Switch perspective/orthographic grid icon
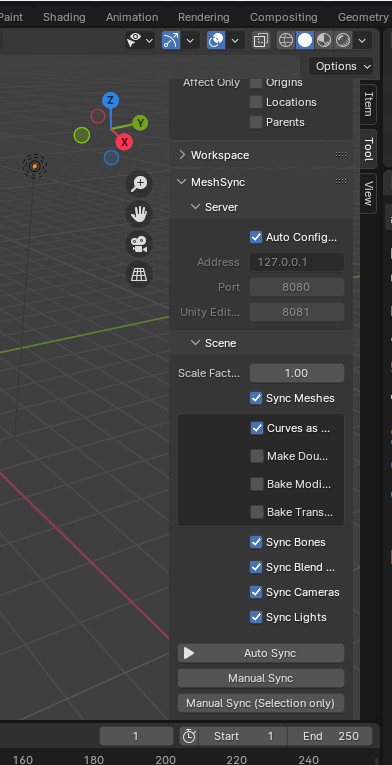 tap(139, 274)
